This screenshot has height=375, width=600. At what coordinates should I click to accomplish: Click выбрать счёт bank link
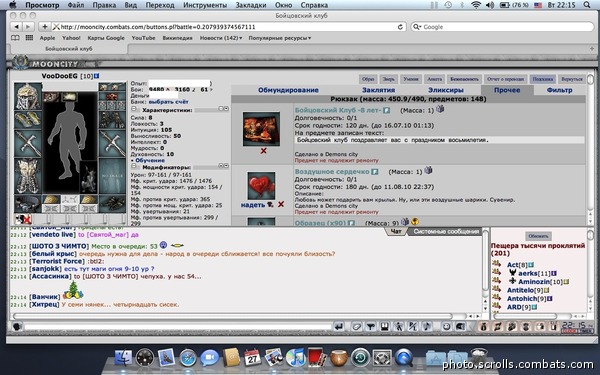(168, 102)
